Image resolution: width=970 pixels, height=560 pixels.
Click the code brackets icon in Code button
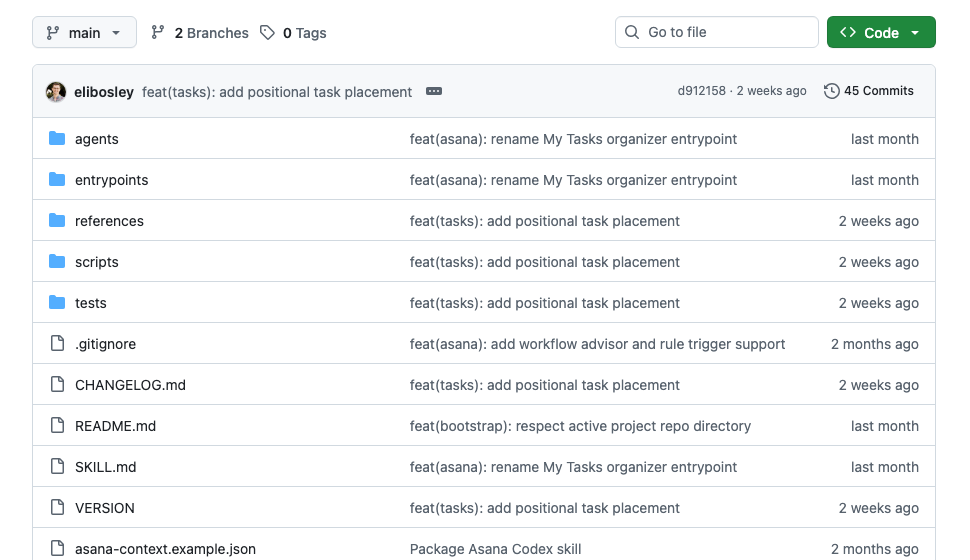click(x=848, y=32)
